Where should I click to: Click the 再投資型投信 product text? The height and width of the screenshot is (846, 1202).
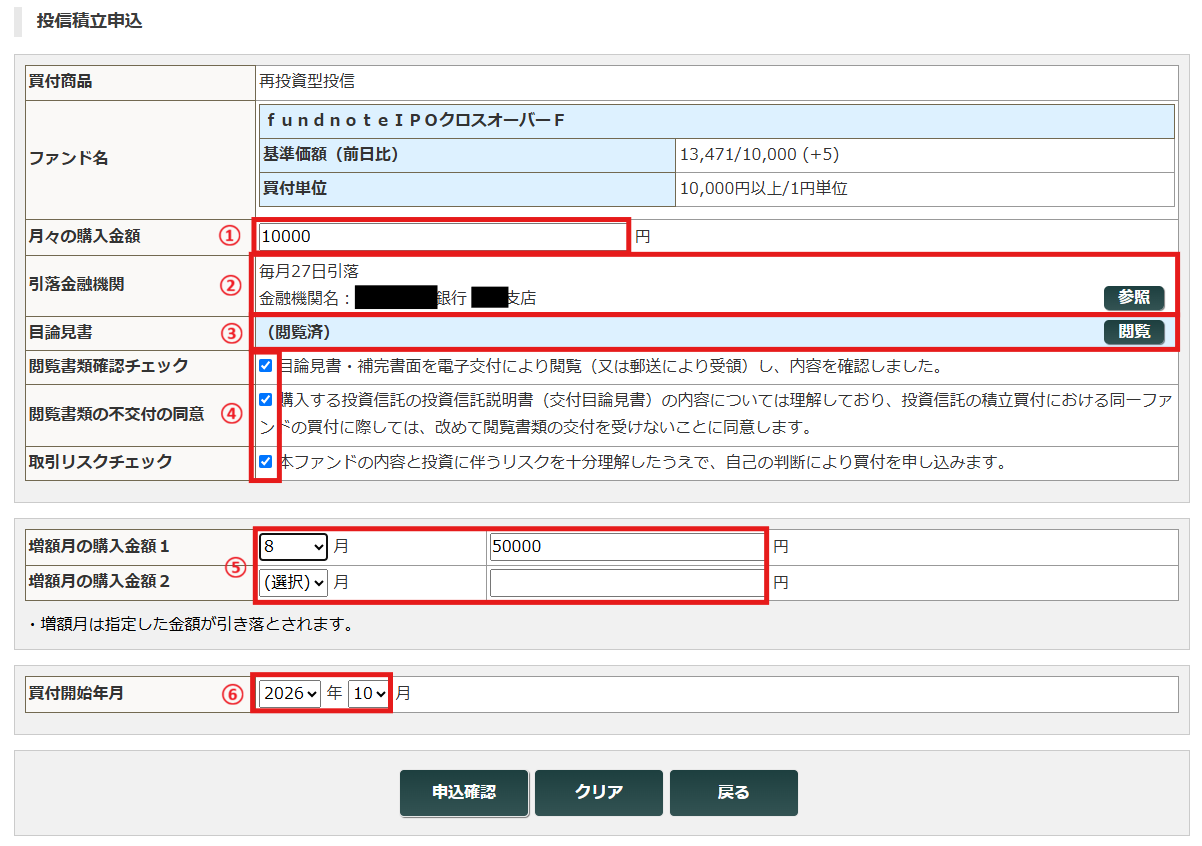click(x=307, y=82)
